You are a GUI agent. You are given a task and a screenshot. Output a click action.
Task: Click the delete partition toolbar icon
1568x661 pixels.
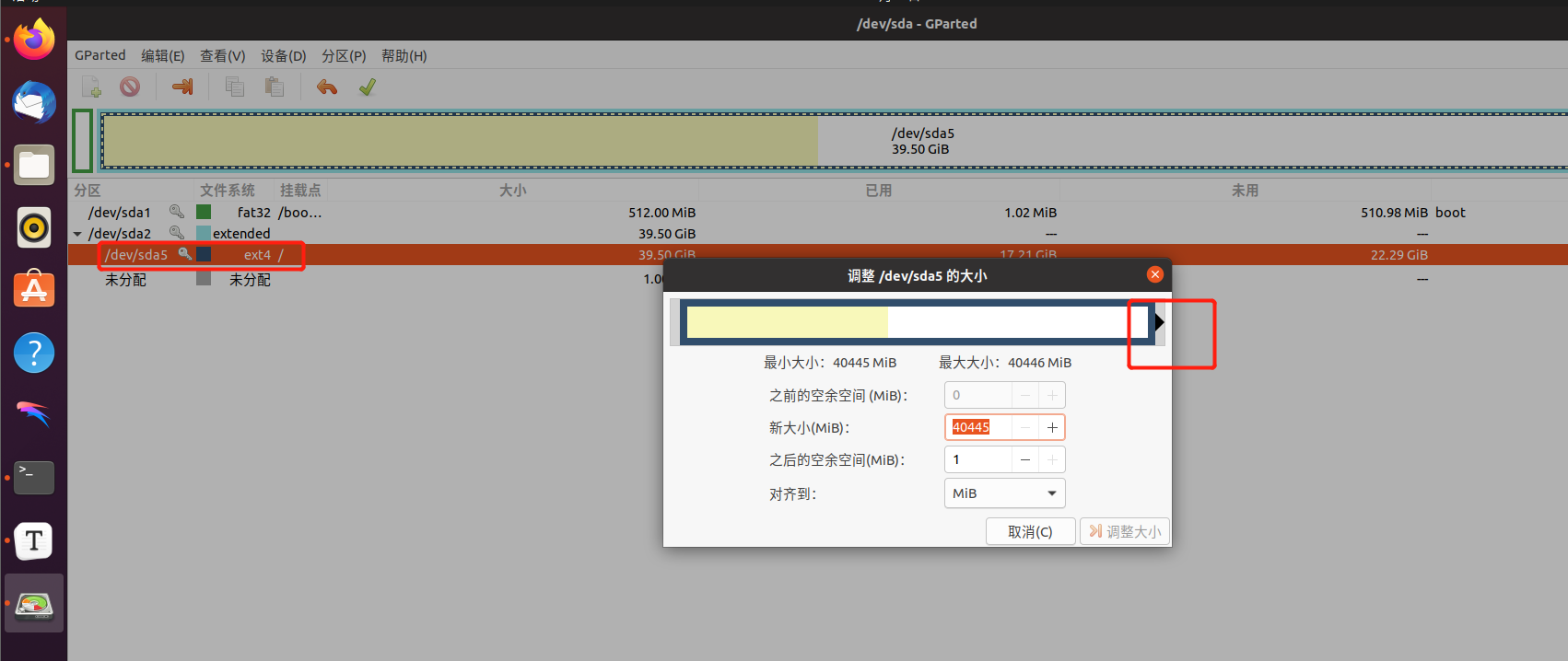130,87
